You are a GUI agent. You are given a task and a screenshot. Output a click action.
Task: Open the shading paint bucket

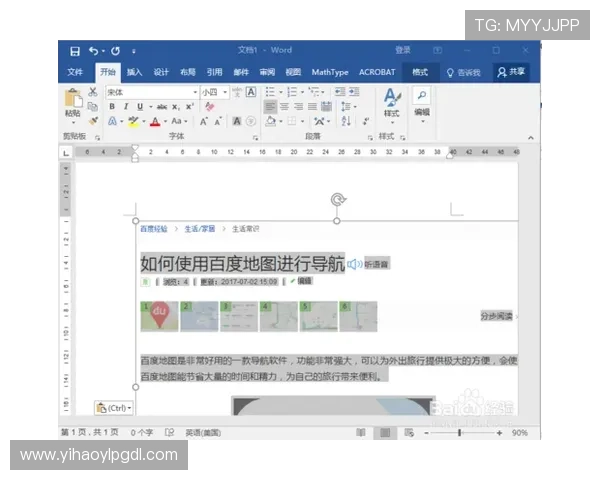pos(271,121)
